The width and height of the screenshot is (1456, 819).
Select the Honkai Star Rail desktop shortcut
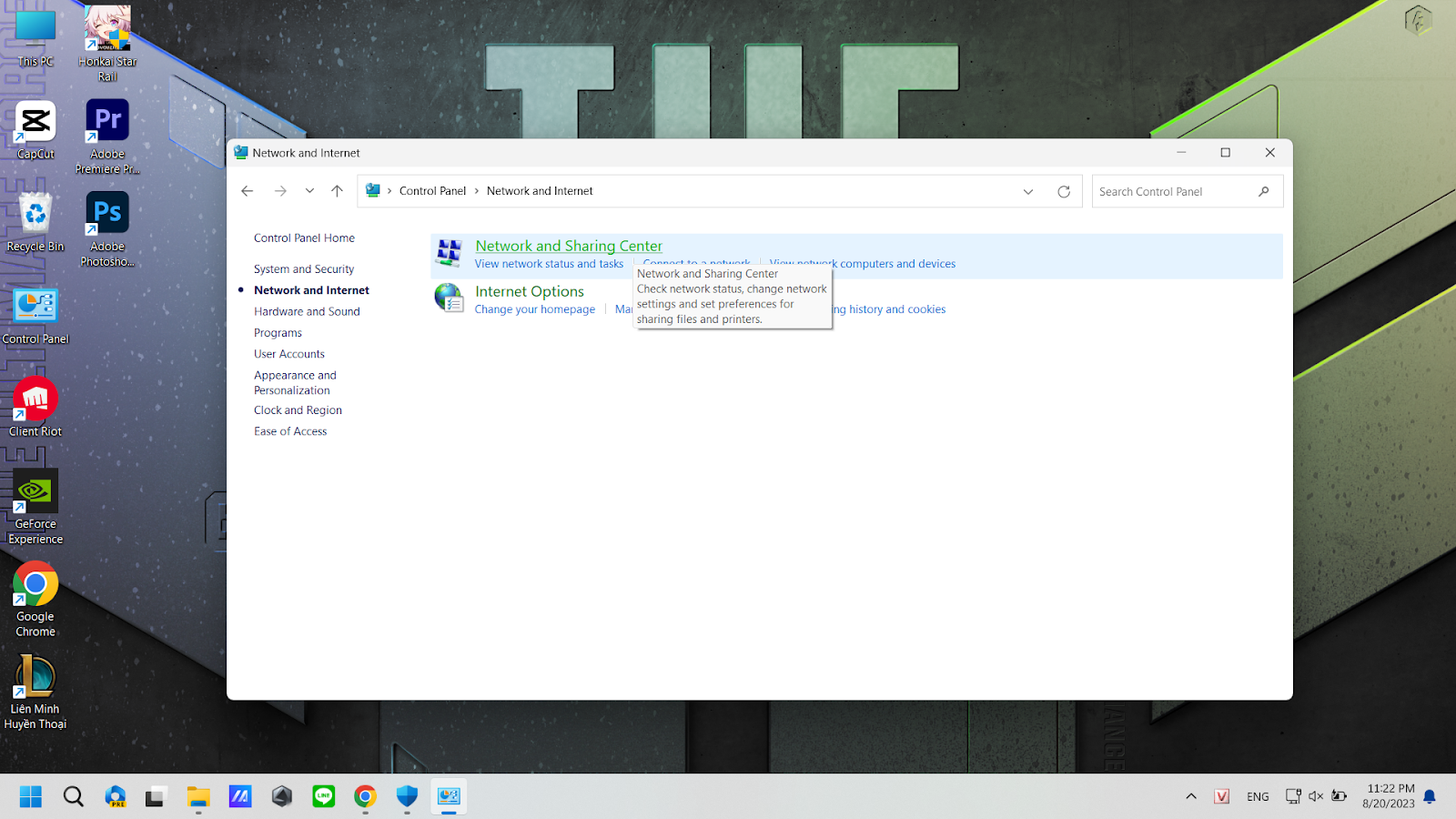pos(107,44)
